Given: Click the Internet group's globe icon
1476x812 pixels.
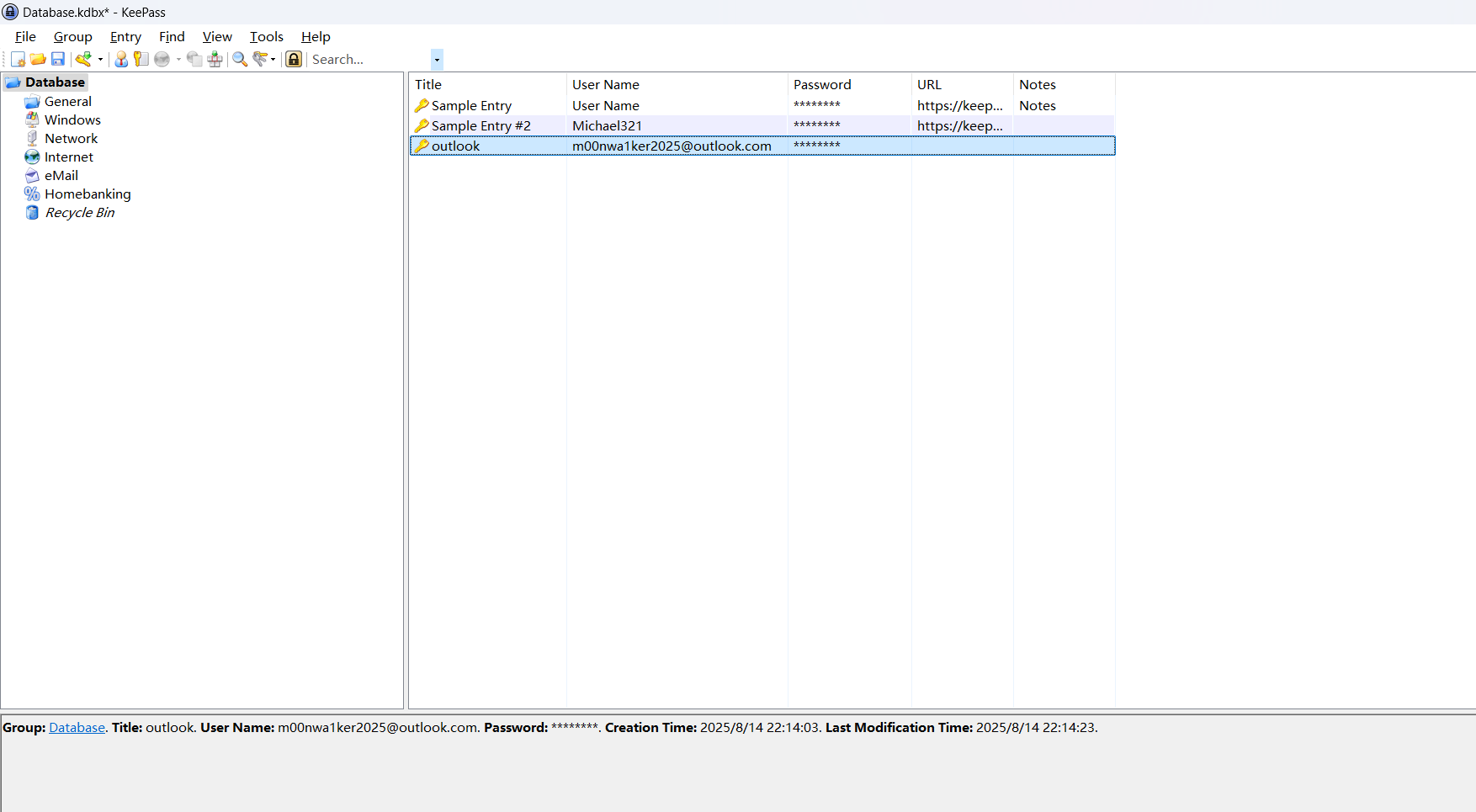Looking at the screenshot, I should tap(32, 157).
